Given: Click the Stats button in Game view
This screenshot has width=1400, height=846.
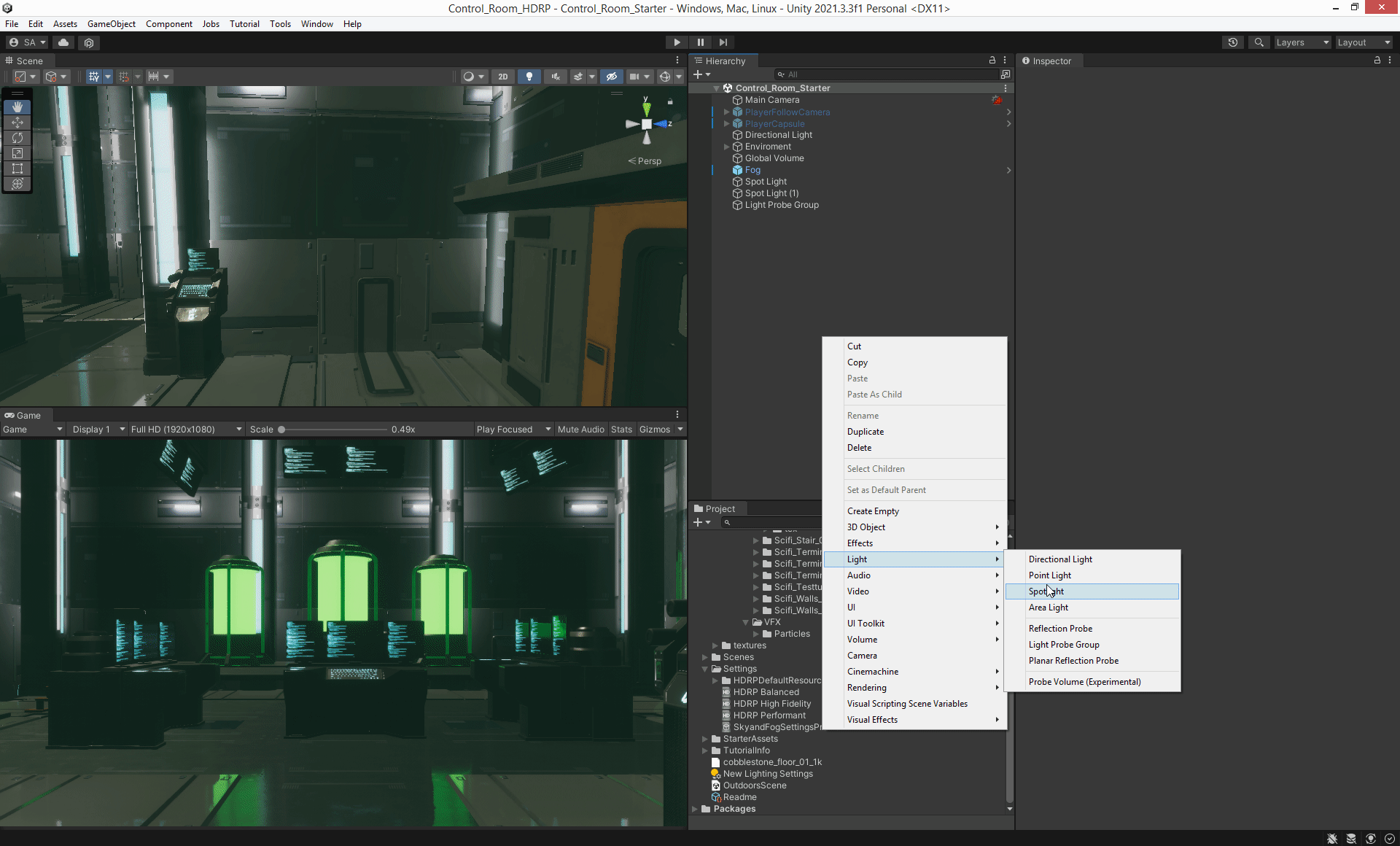Looking at the screenshot, I should point(621,430).
